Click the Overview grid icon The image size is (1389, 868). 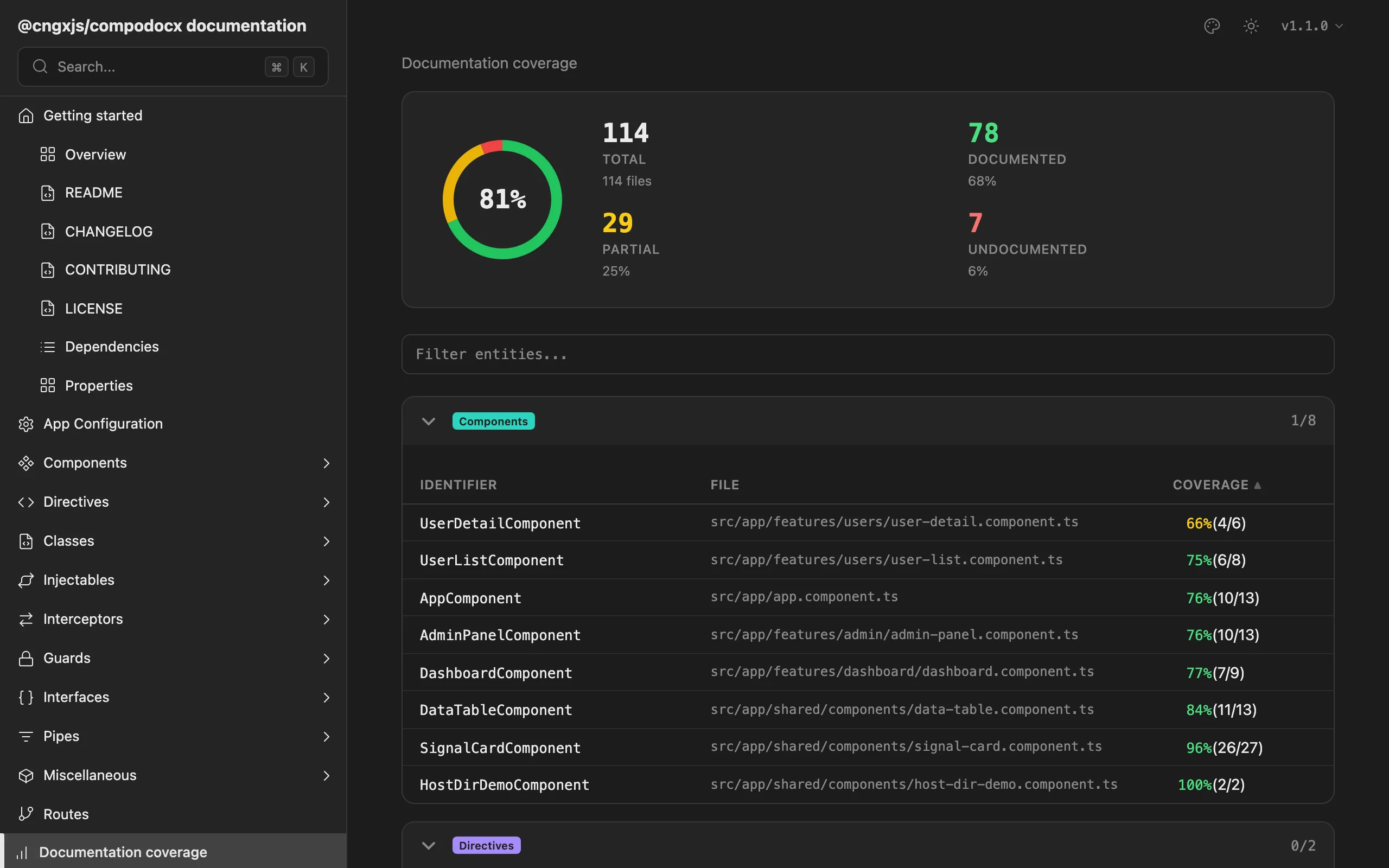(x=48, y=155)
